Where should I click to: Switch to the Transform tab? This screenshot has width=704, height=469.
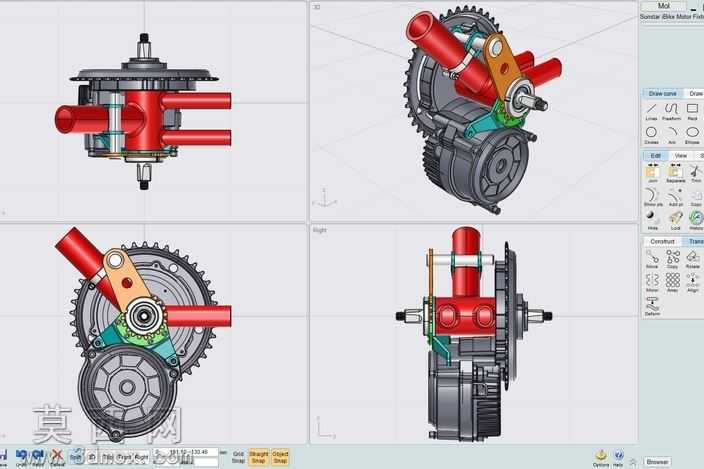point(694,241)
